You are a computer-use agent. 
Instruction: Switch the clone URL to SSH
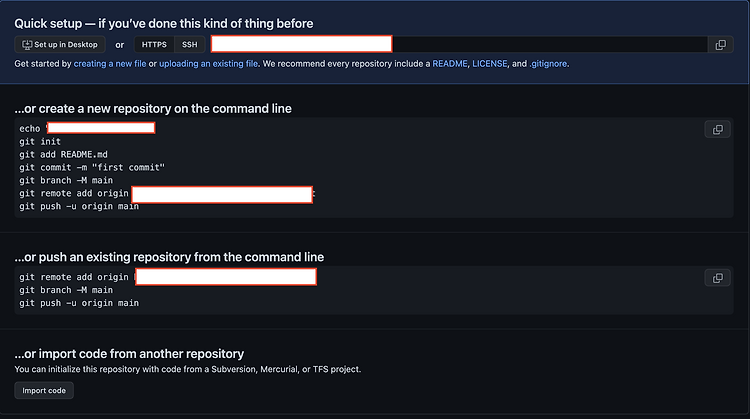pos(189,44)
